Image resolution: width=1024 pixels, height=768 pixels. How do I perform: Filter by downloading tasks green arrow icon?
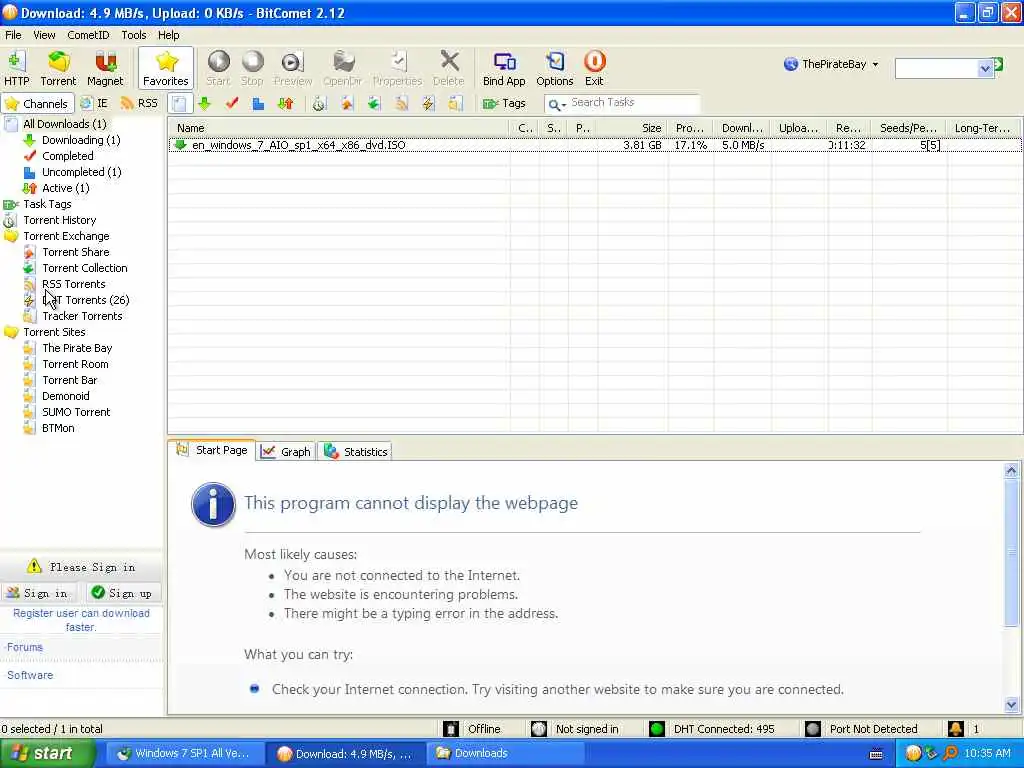[x=205, y=103]
